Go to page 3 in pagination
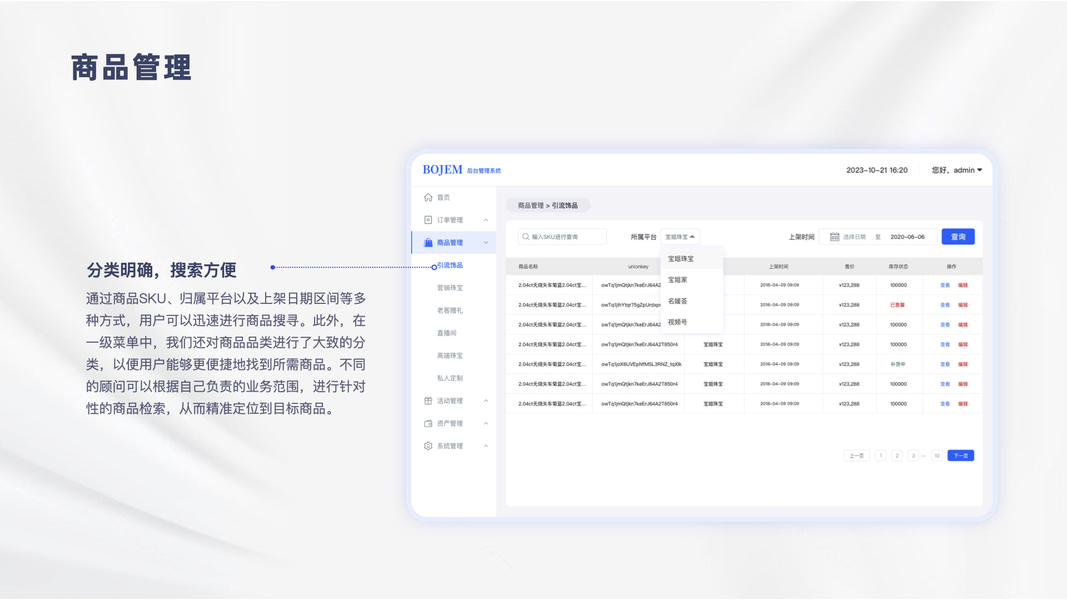Viewport: 1067px width, 600px height. click(913, 456)
